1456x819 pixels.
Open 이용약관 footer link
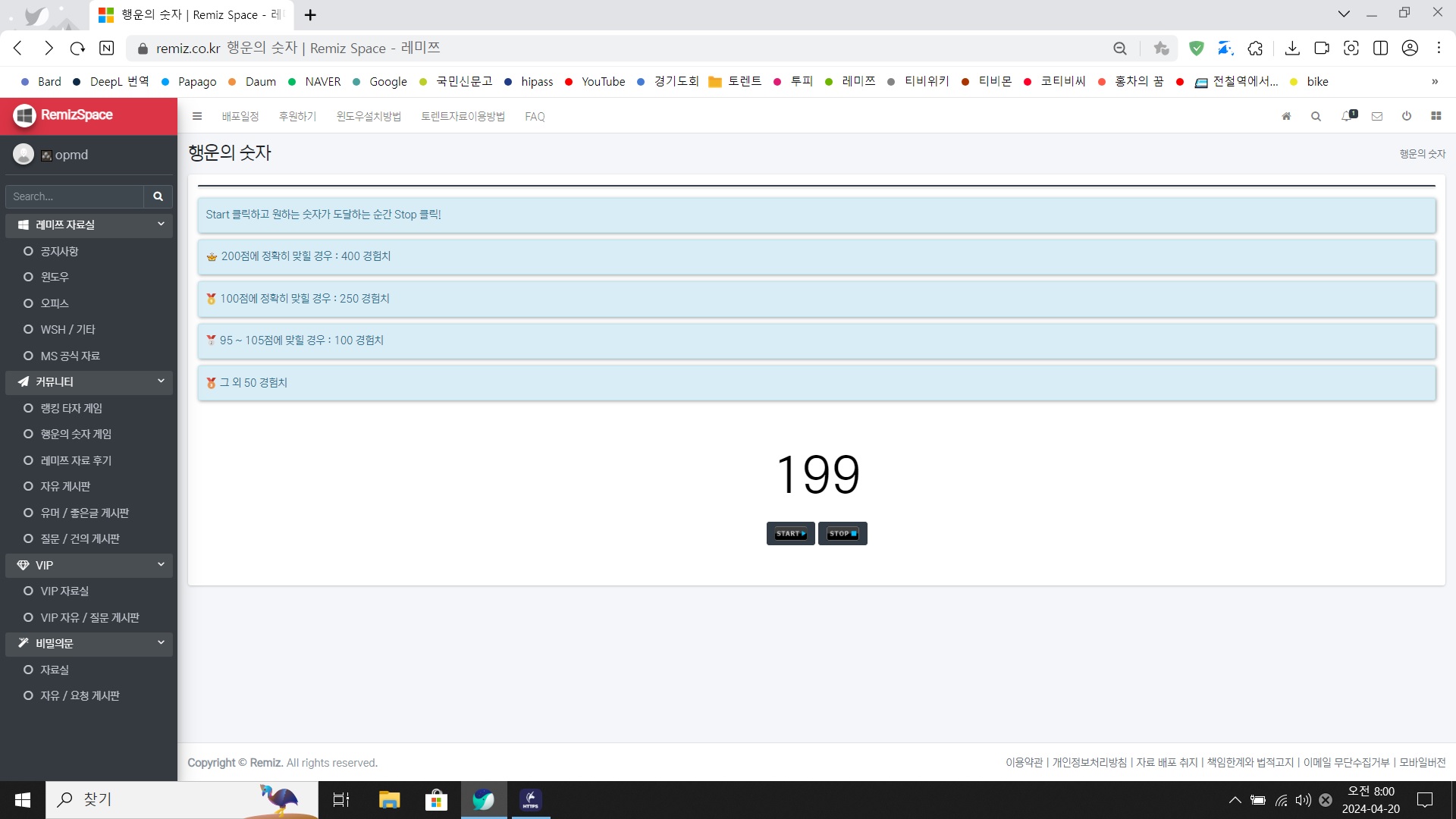(1024, 762)
